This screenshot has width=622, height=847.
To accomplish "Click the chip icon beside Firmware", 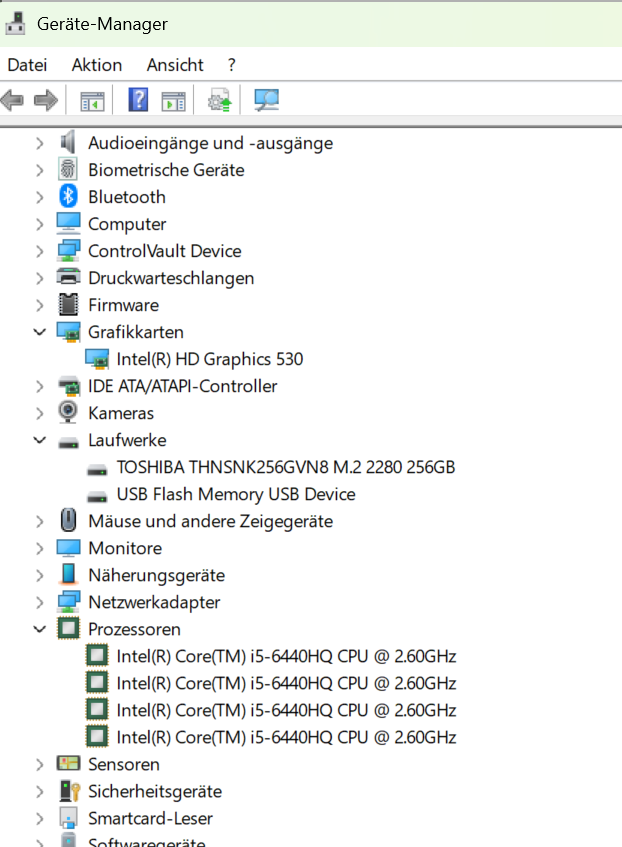I will [x=68, y=305].
